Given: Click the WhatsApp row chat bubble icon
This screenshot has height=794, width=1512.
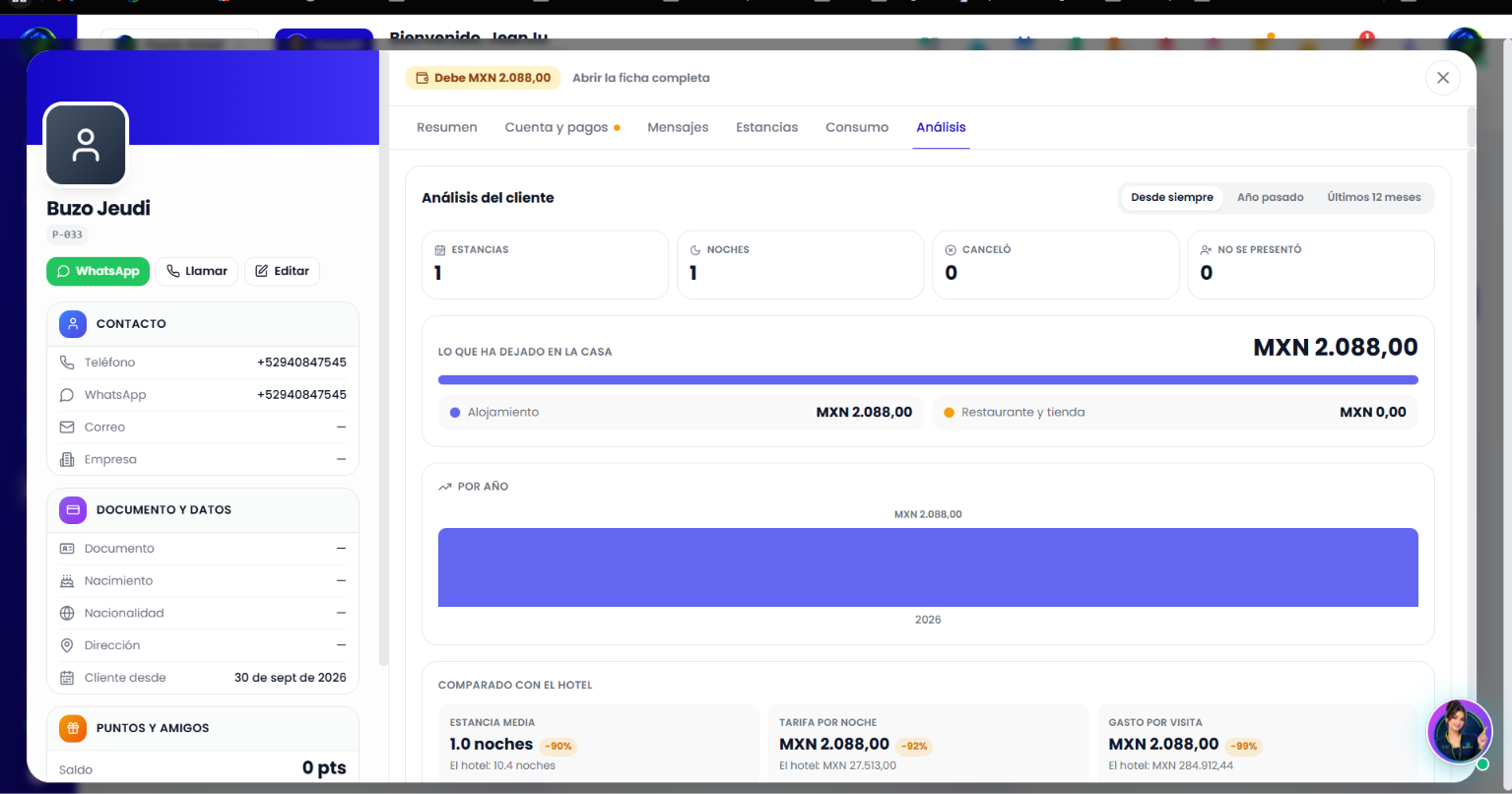Looking at the screenshot, I should tap(67, 395).
